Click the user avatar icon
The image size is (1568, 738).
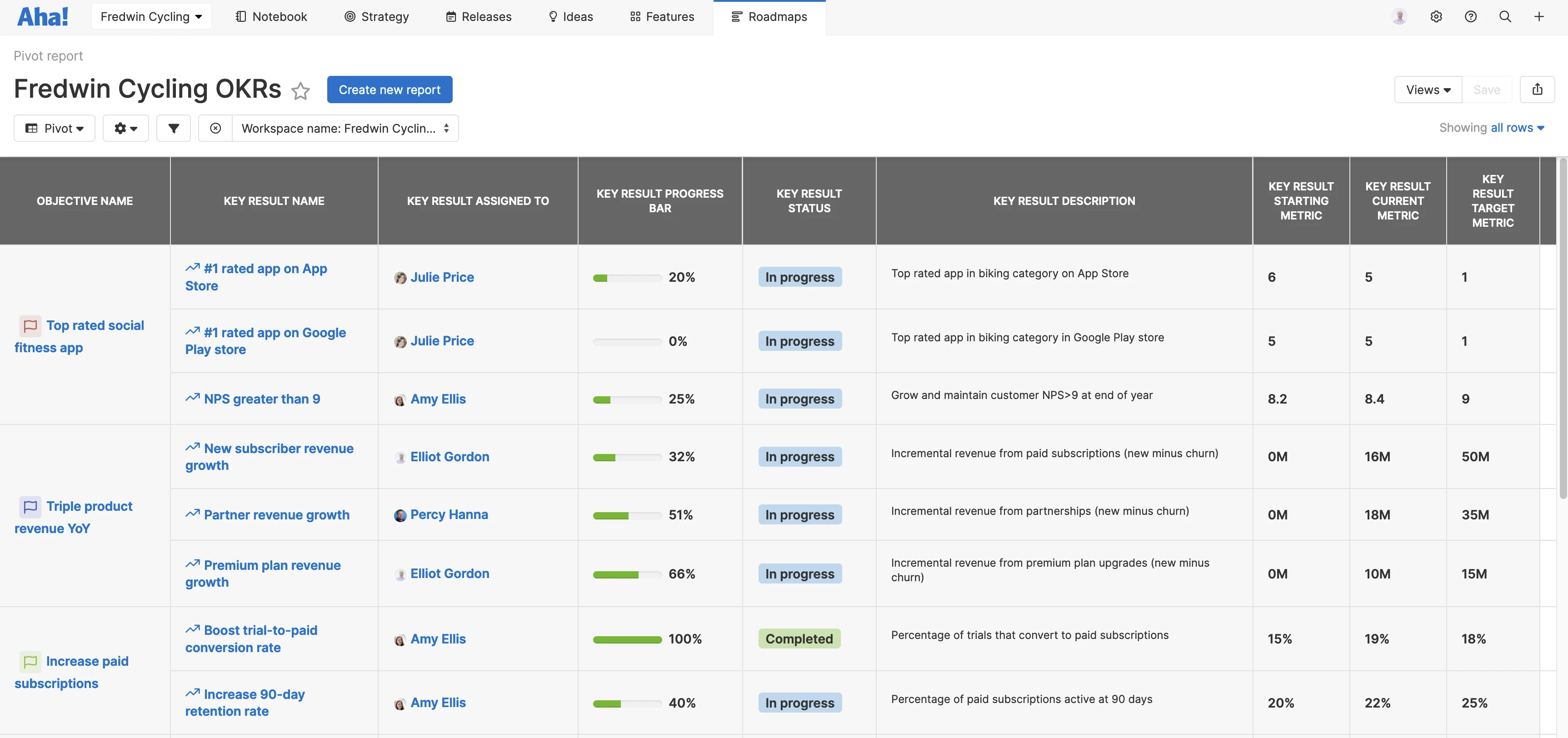point(1399,16)
